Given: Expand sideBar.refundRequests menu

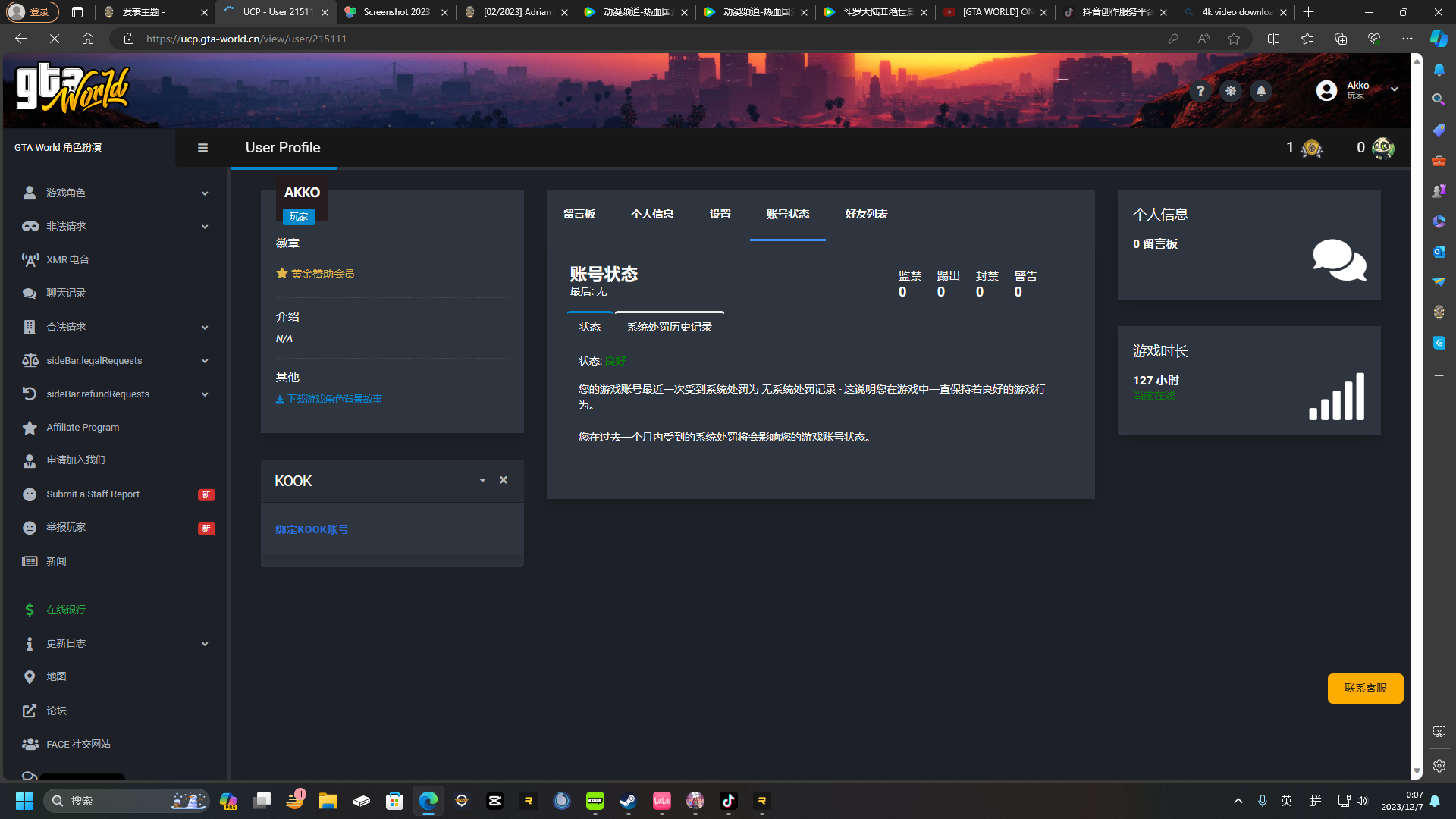Looking at the screenshot, I should (114, 394).
